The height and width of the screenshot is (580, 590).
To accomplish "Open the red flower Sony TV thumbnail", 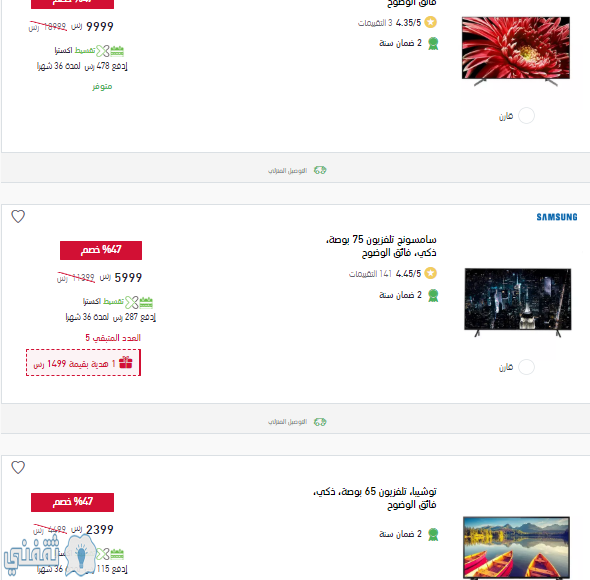I will pos(515,51).
